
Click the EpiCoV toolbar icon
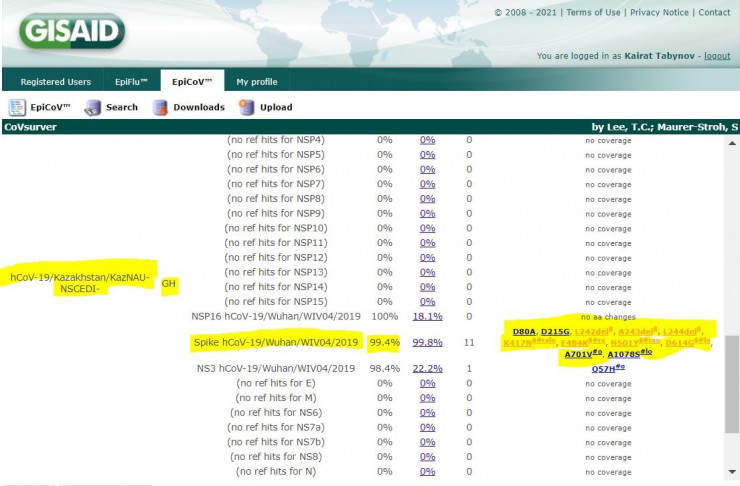point(18,107)
